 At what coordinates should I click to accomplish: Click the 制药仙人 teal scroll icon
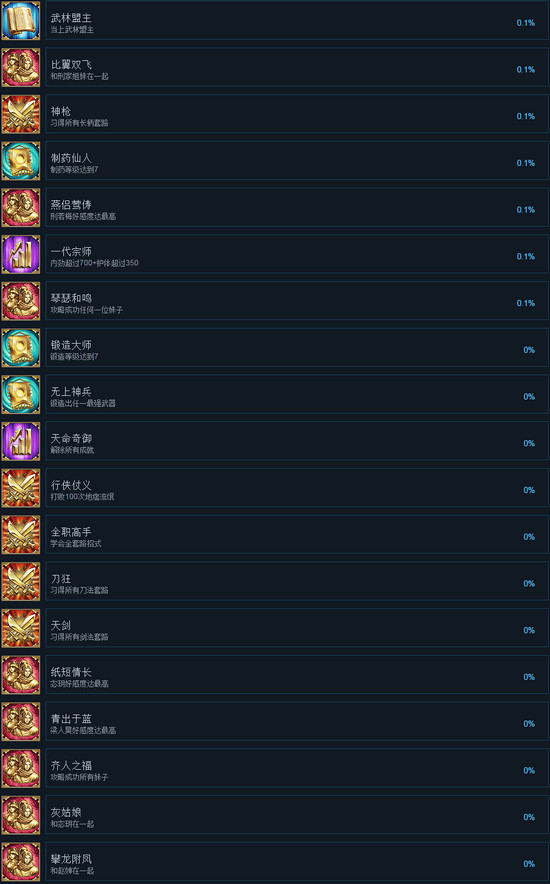(x=21, y=161)
